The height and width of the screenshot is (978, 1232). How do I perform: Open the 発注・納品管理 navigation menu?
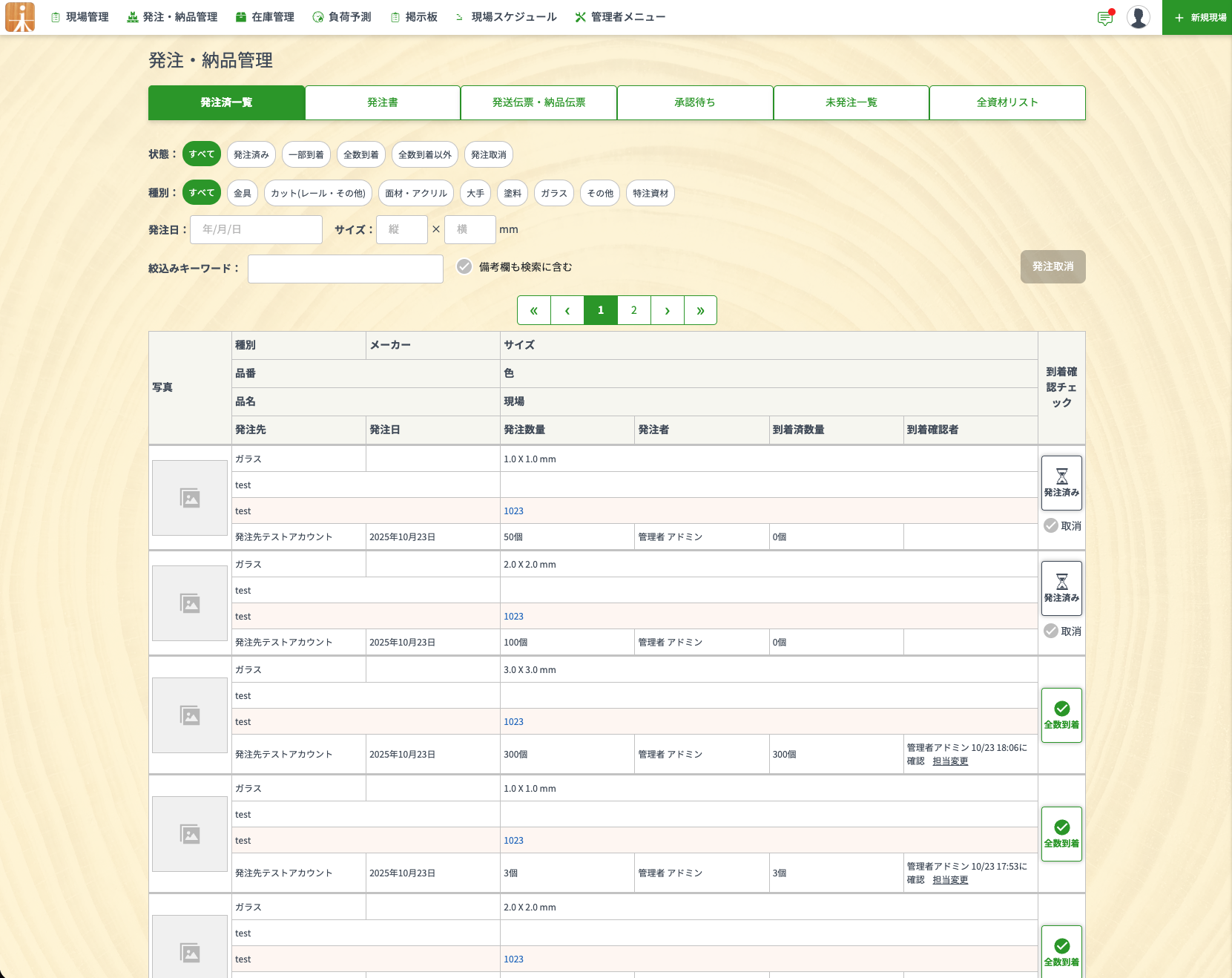[172, 17]
